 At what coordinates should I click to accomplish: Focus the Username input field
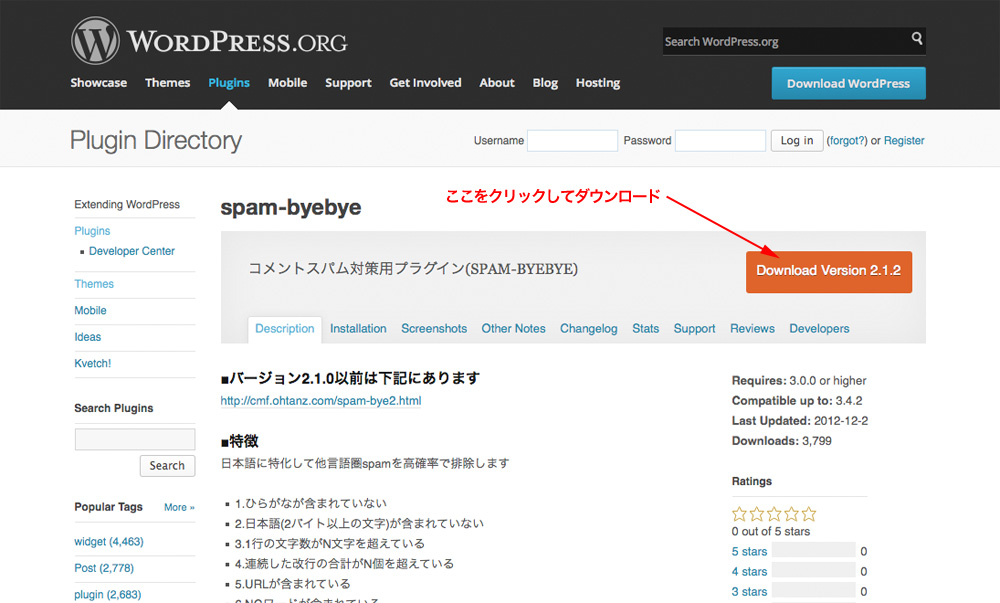(x=572, y=141)
